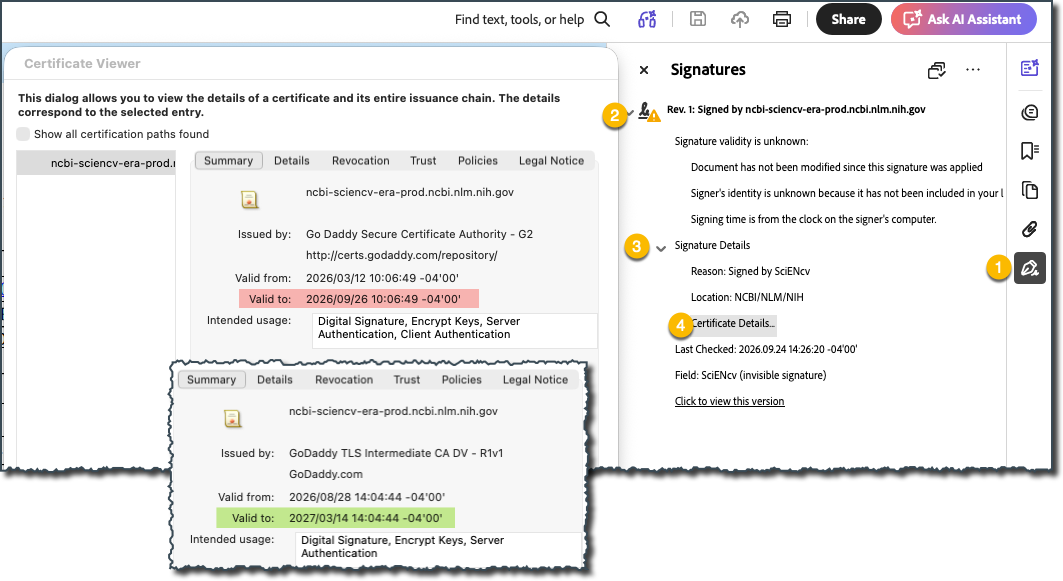
Task: Select Summary tab in lower inset panel
Action: tap(212, 380)
